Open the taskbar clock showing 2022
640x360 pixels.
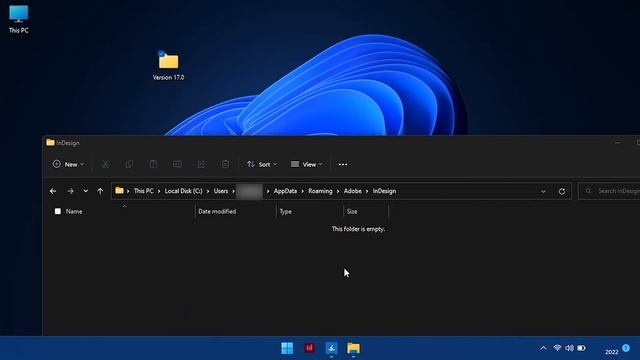click(x=611, y=352)
